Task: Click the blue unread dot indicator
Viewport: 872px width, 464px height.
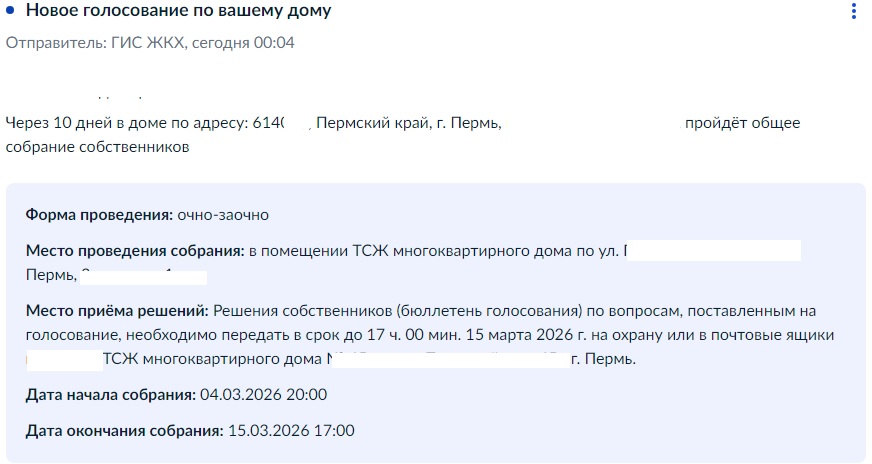Action: pyautogui.click(x=9, y=11)
